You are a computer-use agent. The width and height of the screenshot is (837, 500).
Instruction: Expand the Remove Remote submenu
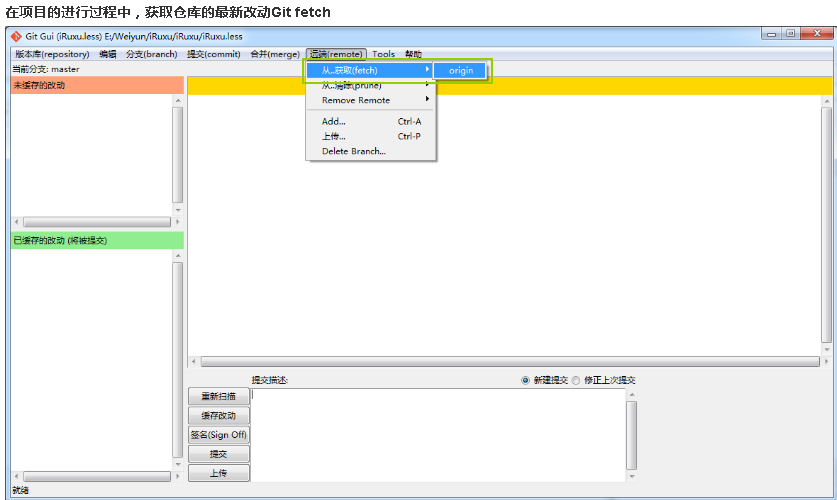point(370,100)
